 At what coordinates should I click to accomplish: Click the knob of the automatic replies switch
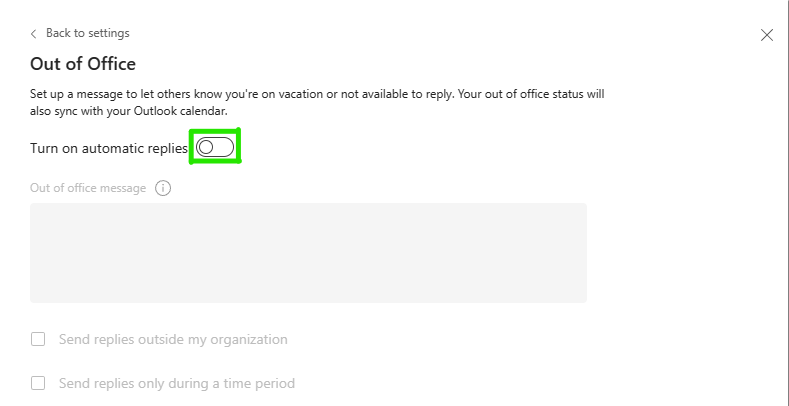tap(206, 148)
